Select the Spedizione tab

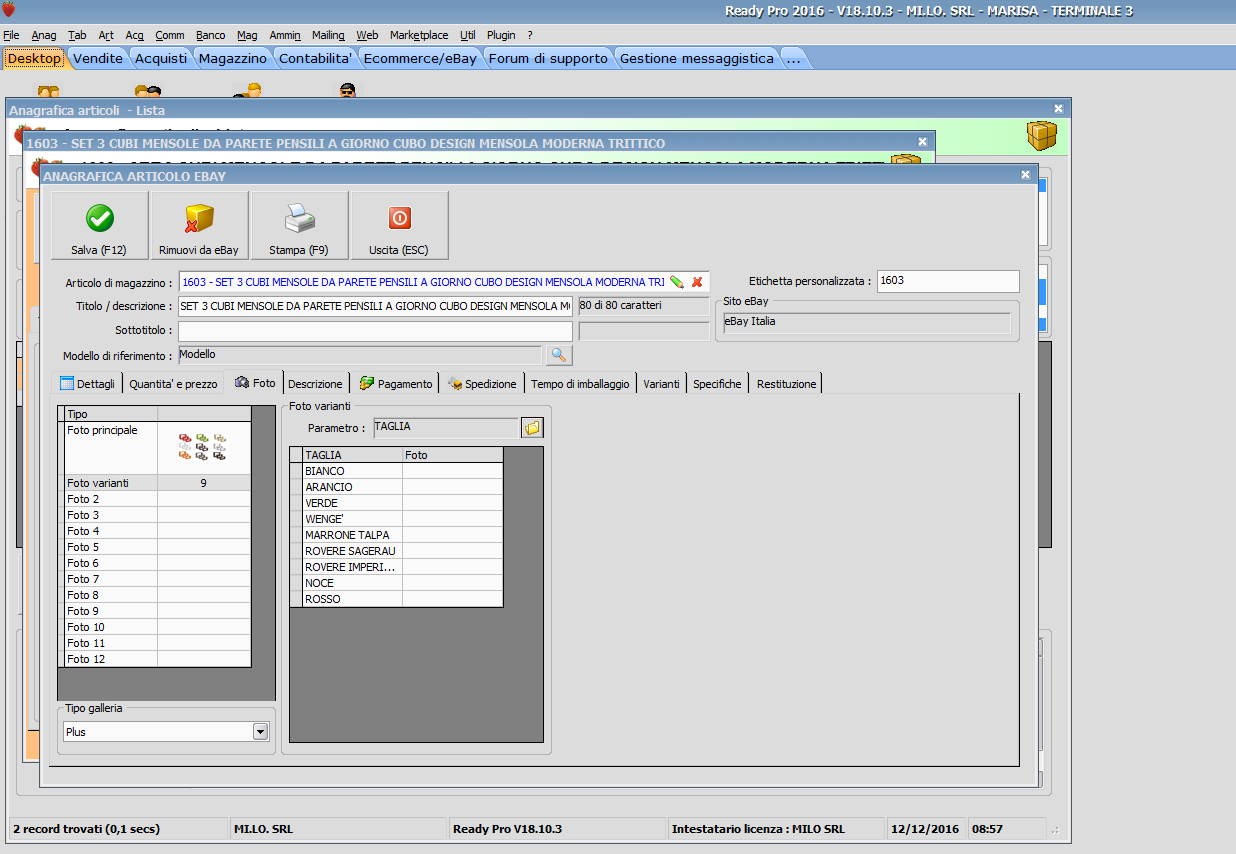click(482, 384)
